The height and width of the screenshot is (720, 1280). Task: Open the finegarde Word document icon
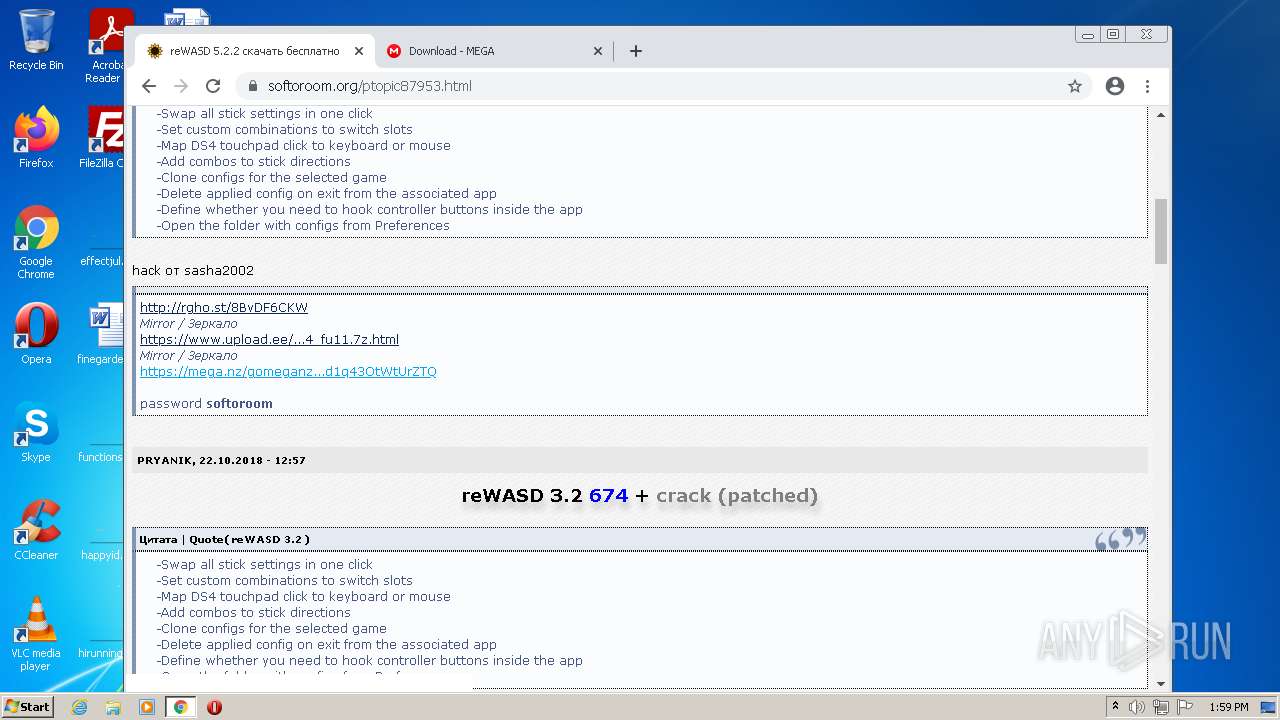coord(102,334)
